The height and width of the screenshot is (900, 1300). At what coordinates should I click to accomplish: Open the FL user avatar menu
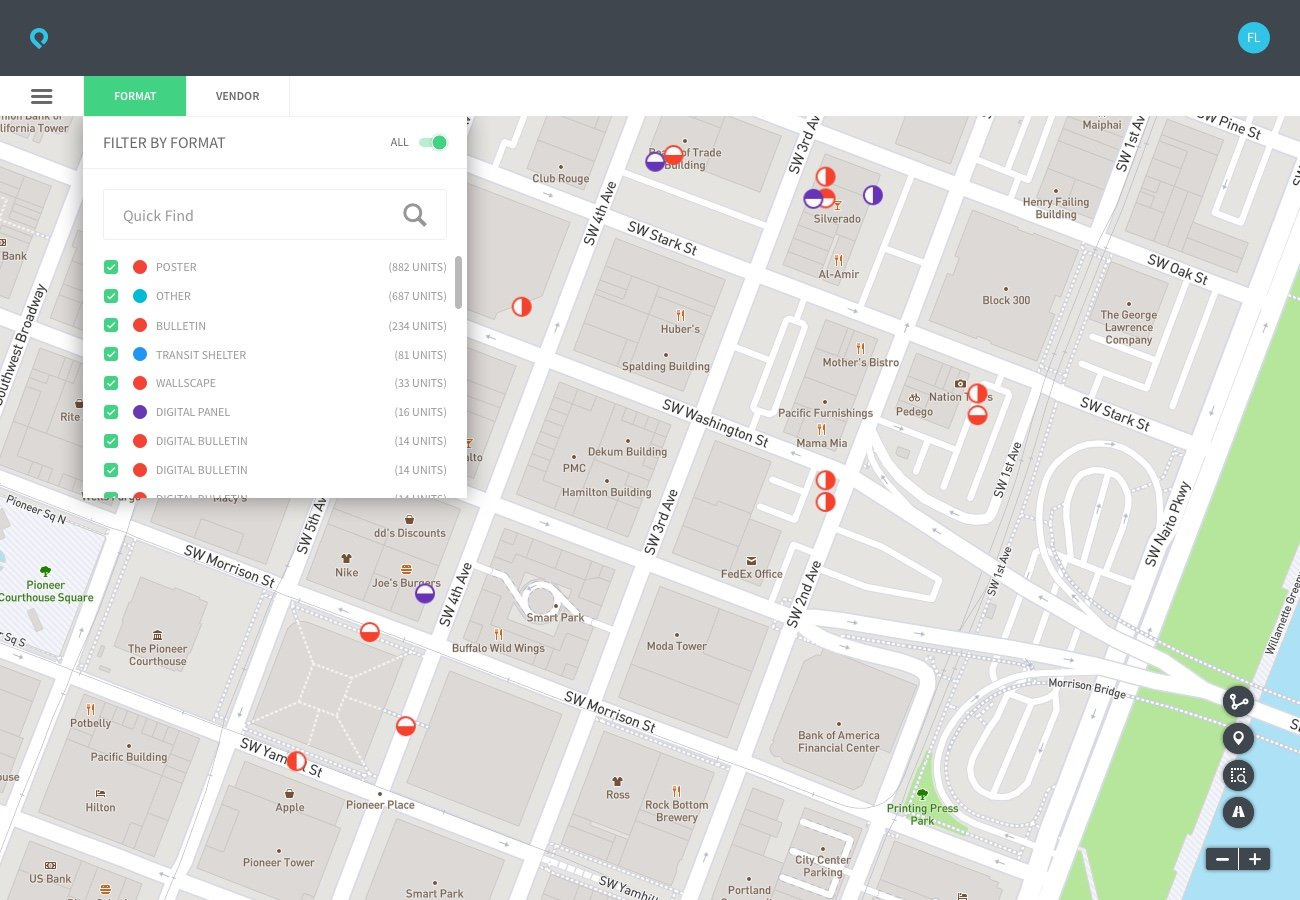tap(1254, 38)
